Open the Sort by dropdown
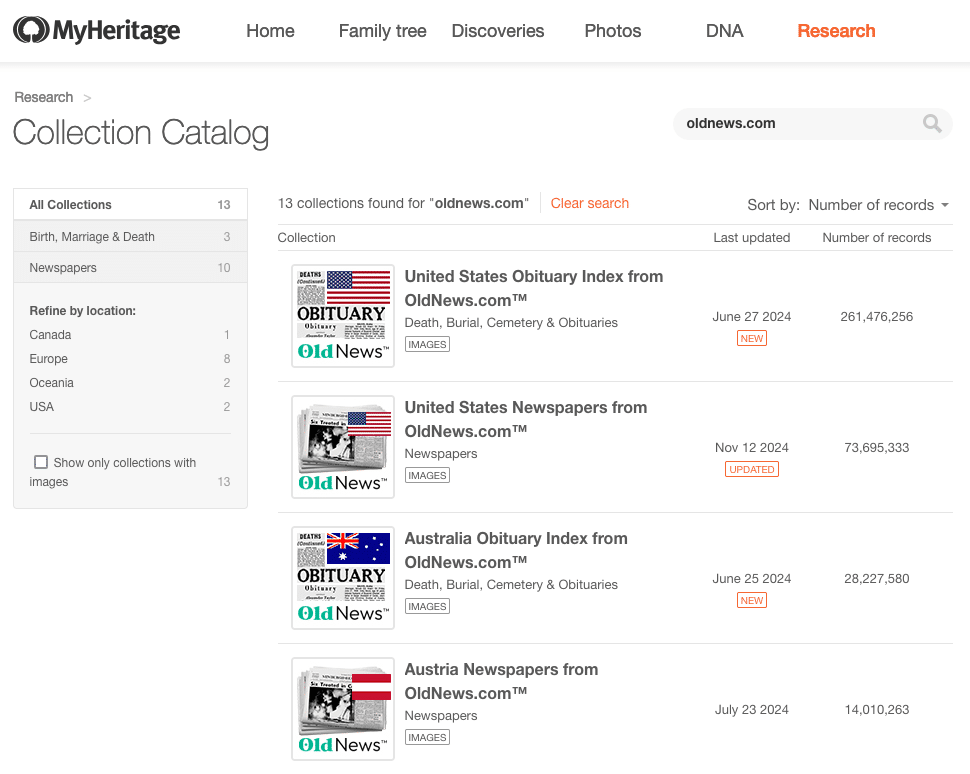 [878, 205]
